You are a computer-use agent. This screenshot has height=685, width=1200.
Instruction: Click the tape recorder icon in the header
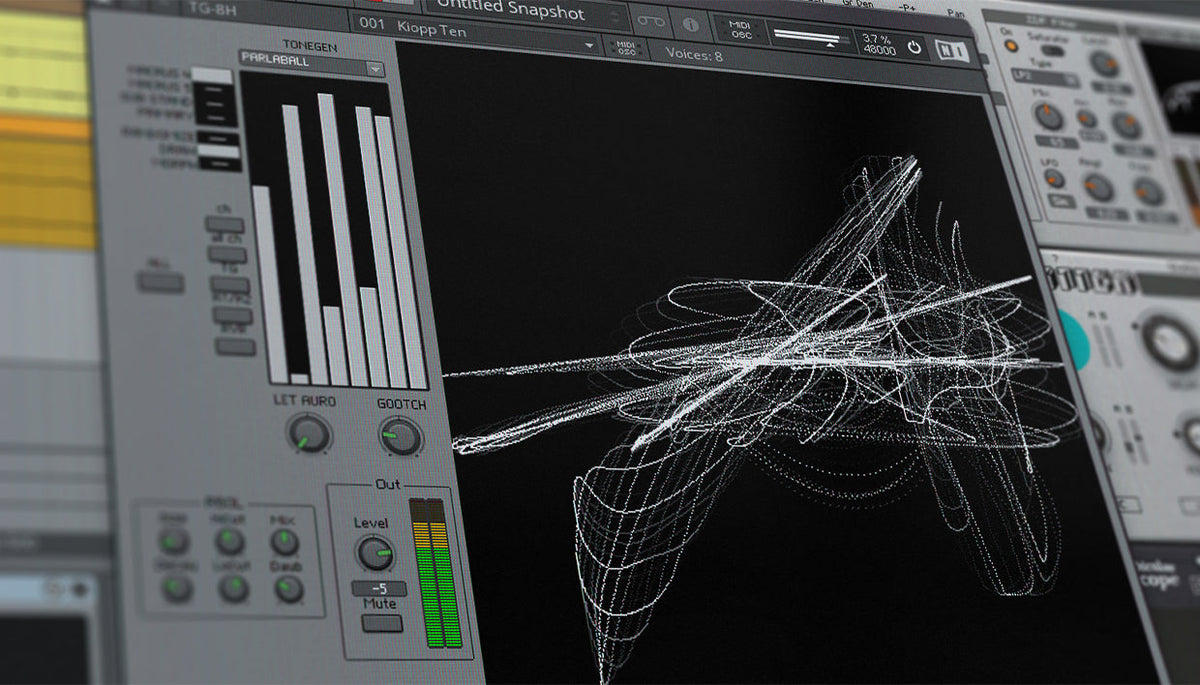[x=652, y=22]
